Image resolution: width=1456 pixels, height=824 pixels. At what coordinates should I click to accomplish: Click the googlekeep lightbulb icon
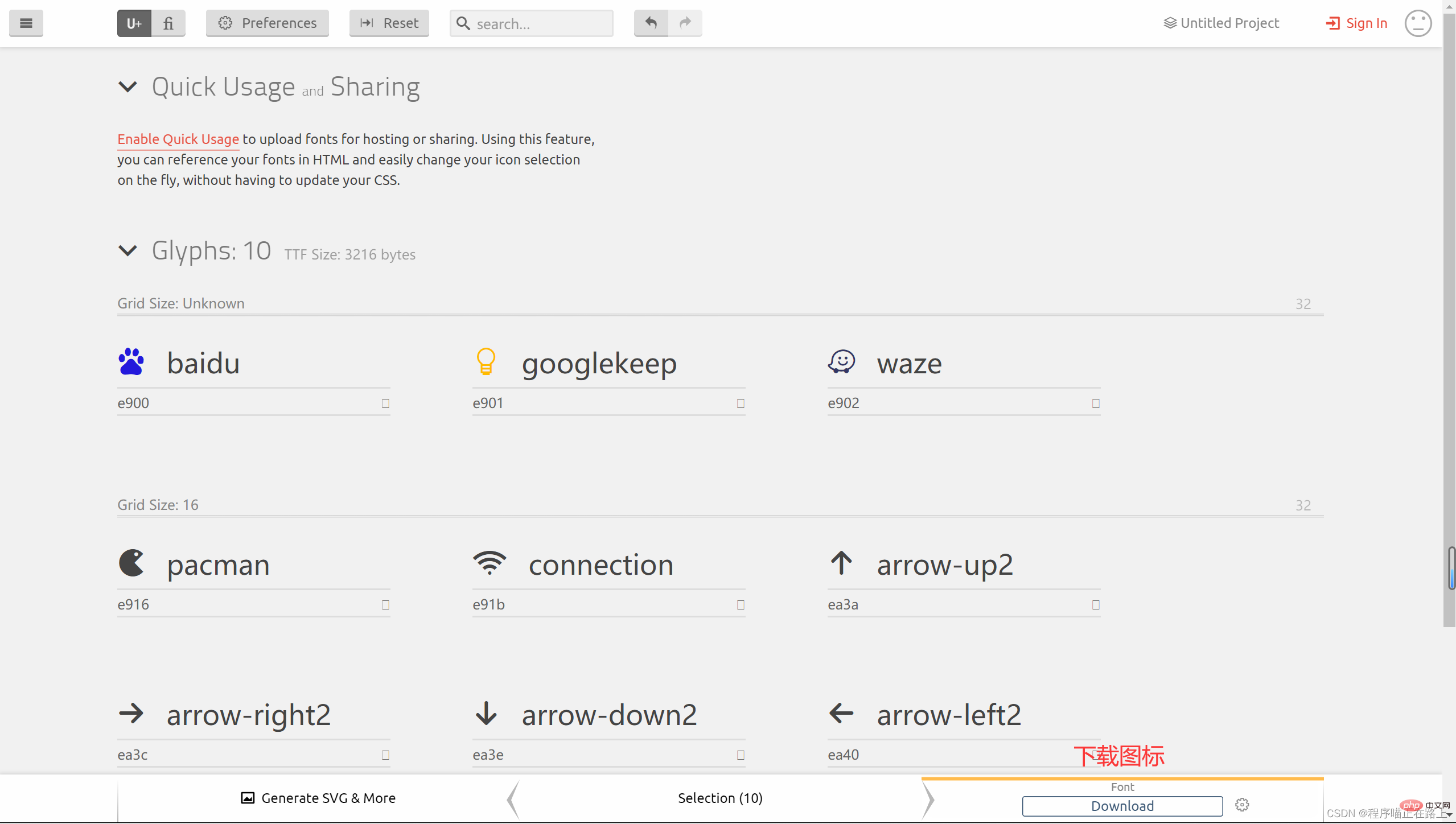tap(486, 362)
